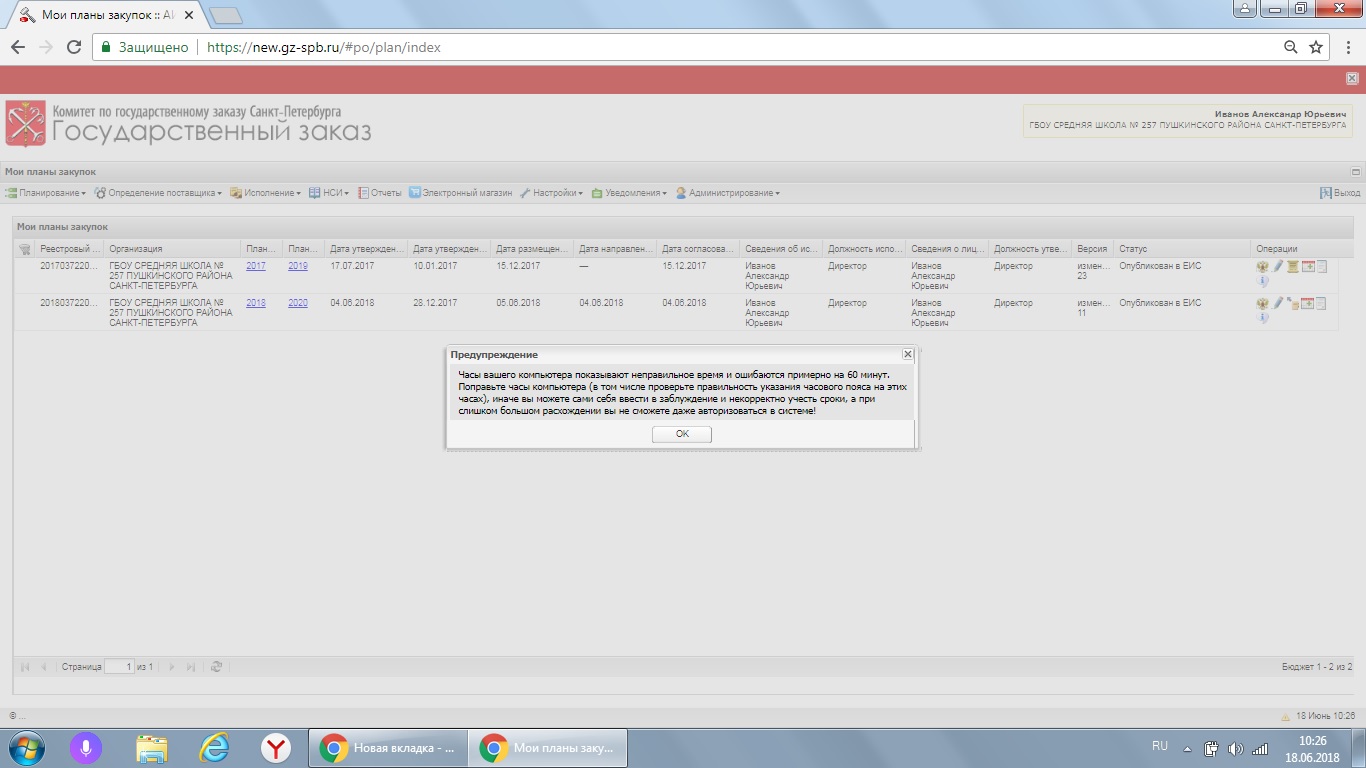Open the document icon in the 2017 plan row
The width and height of the screenshot is (1366, 768).
pos(1321,266)
